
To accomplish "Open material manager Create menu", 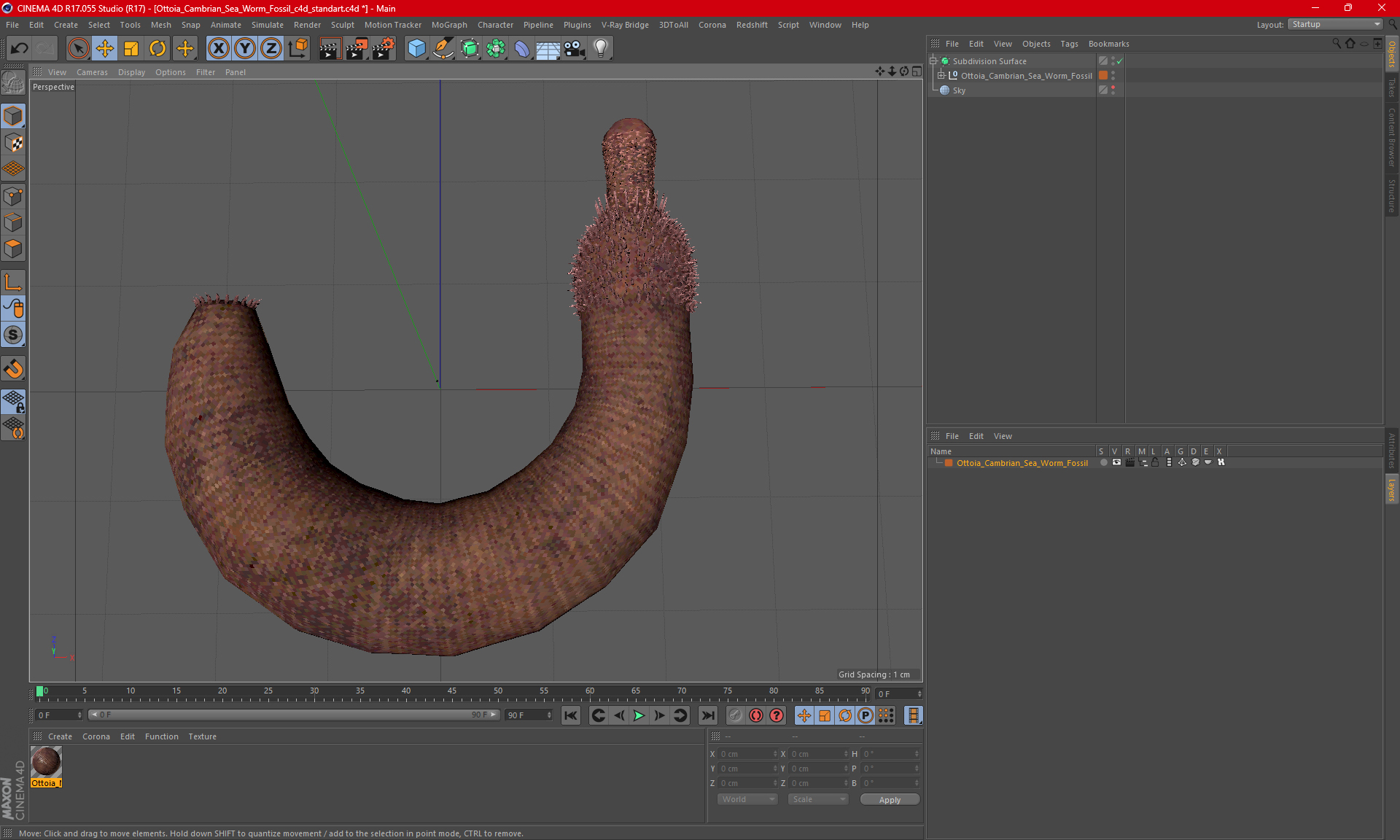I will coord(60,736).
